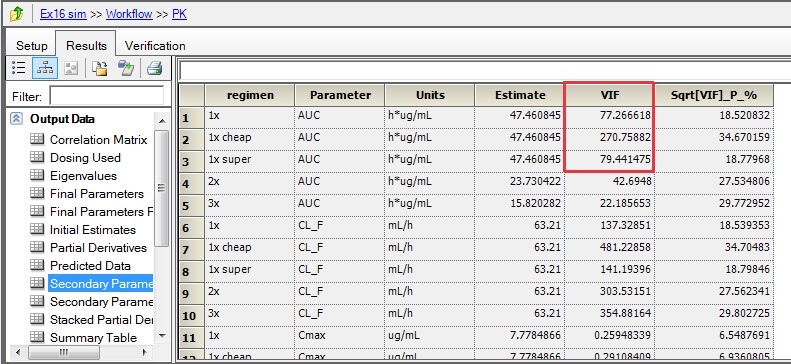Follow the Workflow breadcrumb link
The height and width of the screenshot is (364, 791).
coord(129,14)
